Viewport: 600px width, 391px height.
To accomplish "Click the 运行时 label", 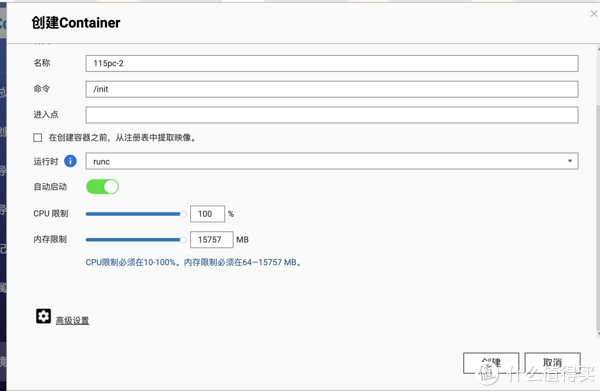I will 46,161.
